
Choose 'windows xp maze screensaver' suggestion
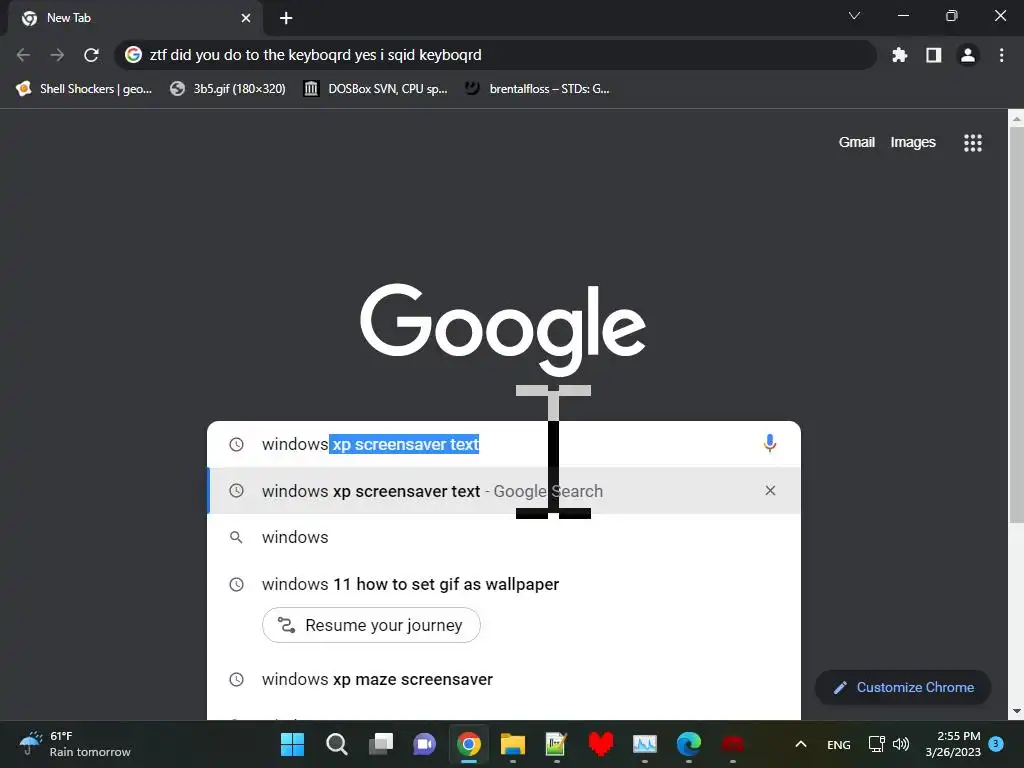(504, 679)
